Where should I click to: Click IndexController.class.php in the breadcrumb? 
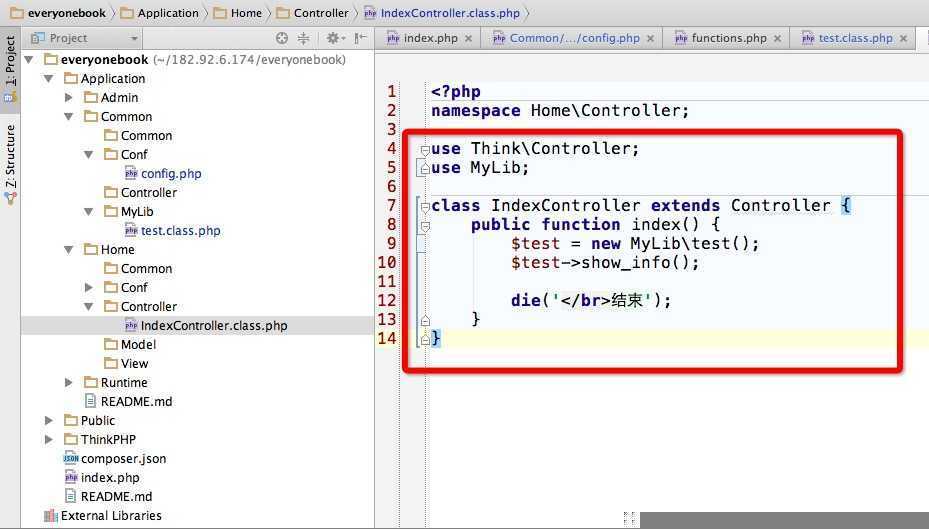442,13
